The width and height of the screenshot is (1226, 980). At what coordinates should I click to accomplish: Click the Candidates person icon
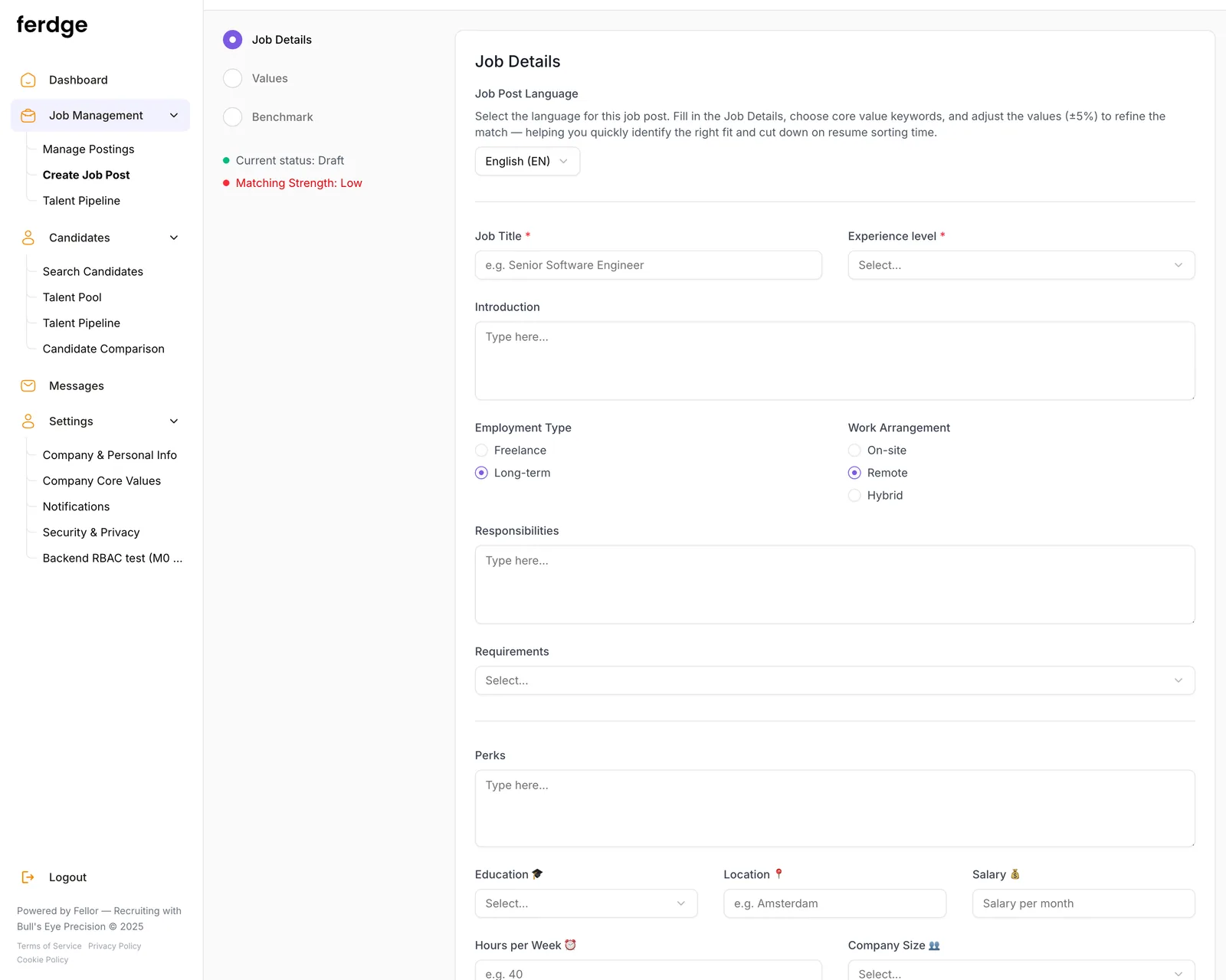click(28, 238)
